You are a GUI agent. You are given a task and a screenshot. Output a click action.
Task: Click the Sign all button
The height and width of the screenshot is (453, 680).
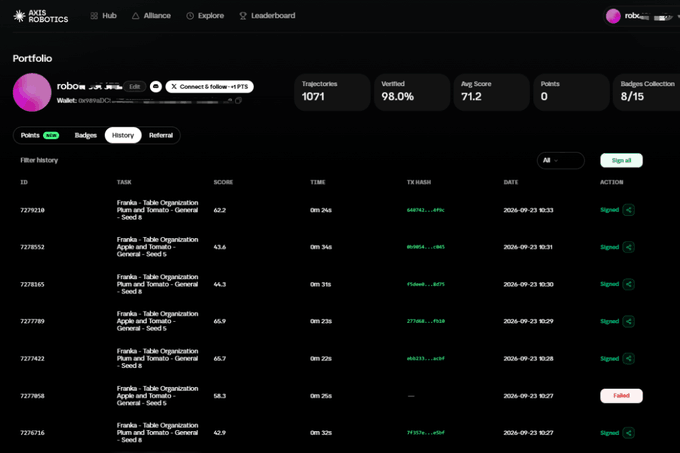coord(621,160)
